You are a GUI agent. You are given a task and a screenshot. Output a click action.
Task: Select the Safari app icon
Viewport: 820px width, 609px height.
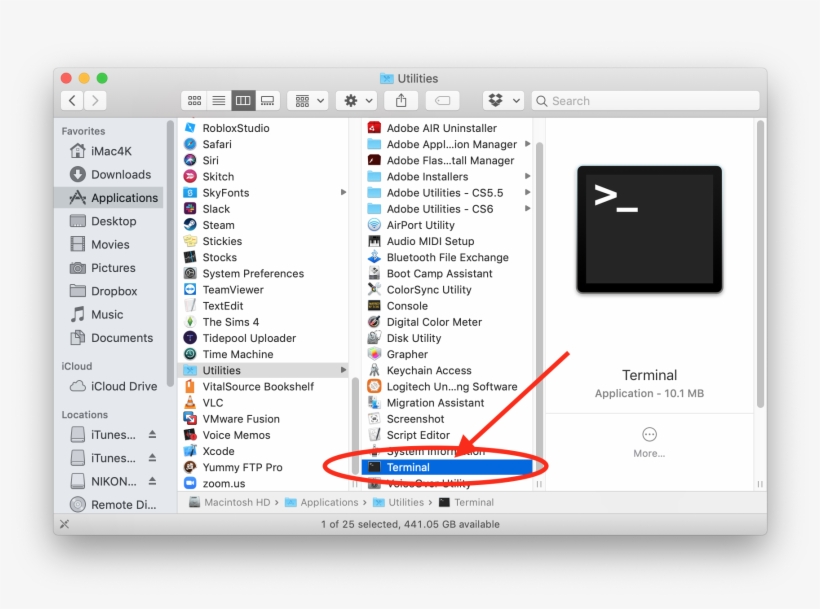point(190,144)
